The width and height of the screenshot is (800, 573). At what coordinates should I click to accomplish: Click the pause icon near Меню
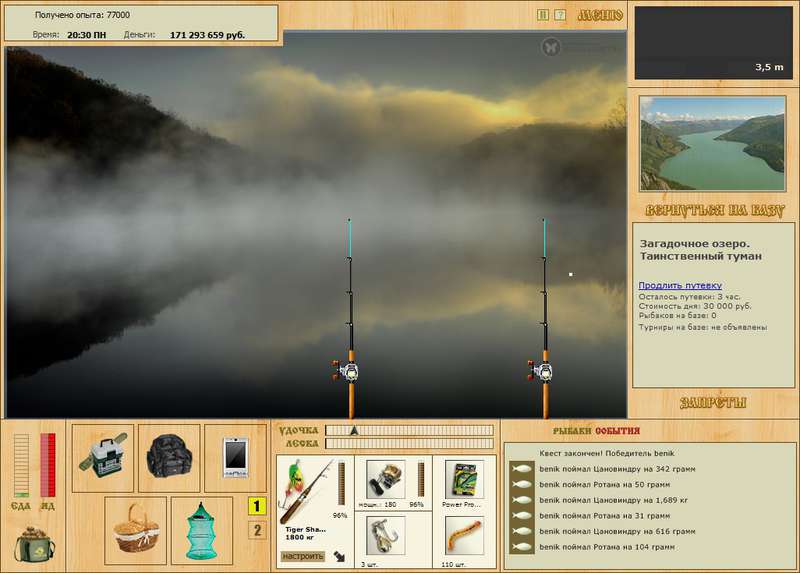click(543, 15)
